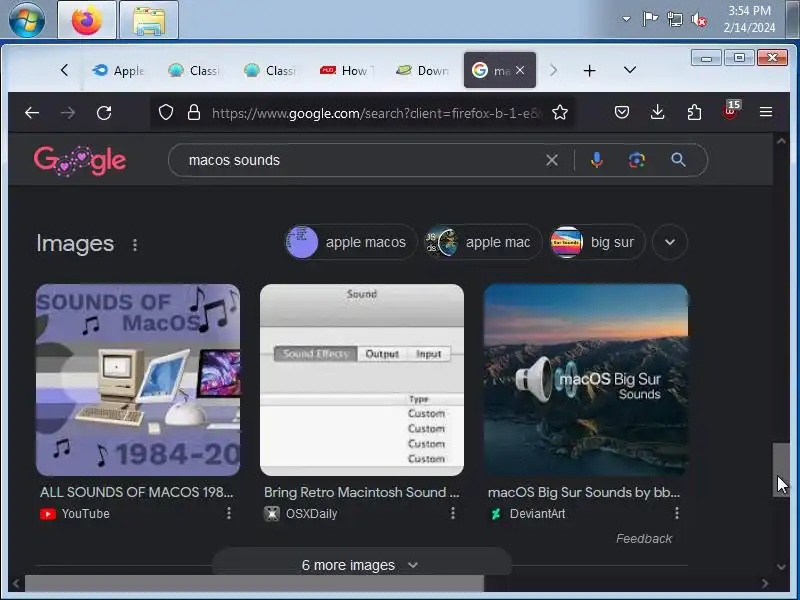Open a new tab with plus button
The width and height of the screenshot is (800, 600).
[x=589, y=70]
